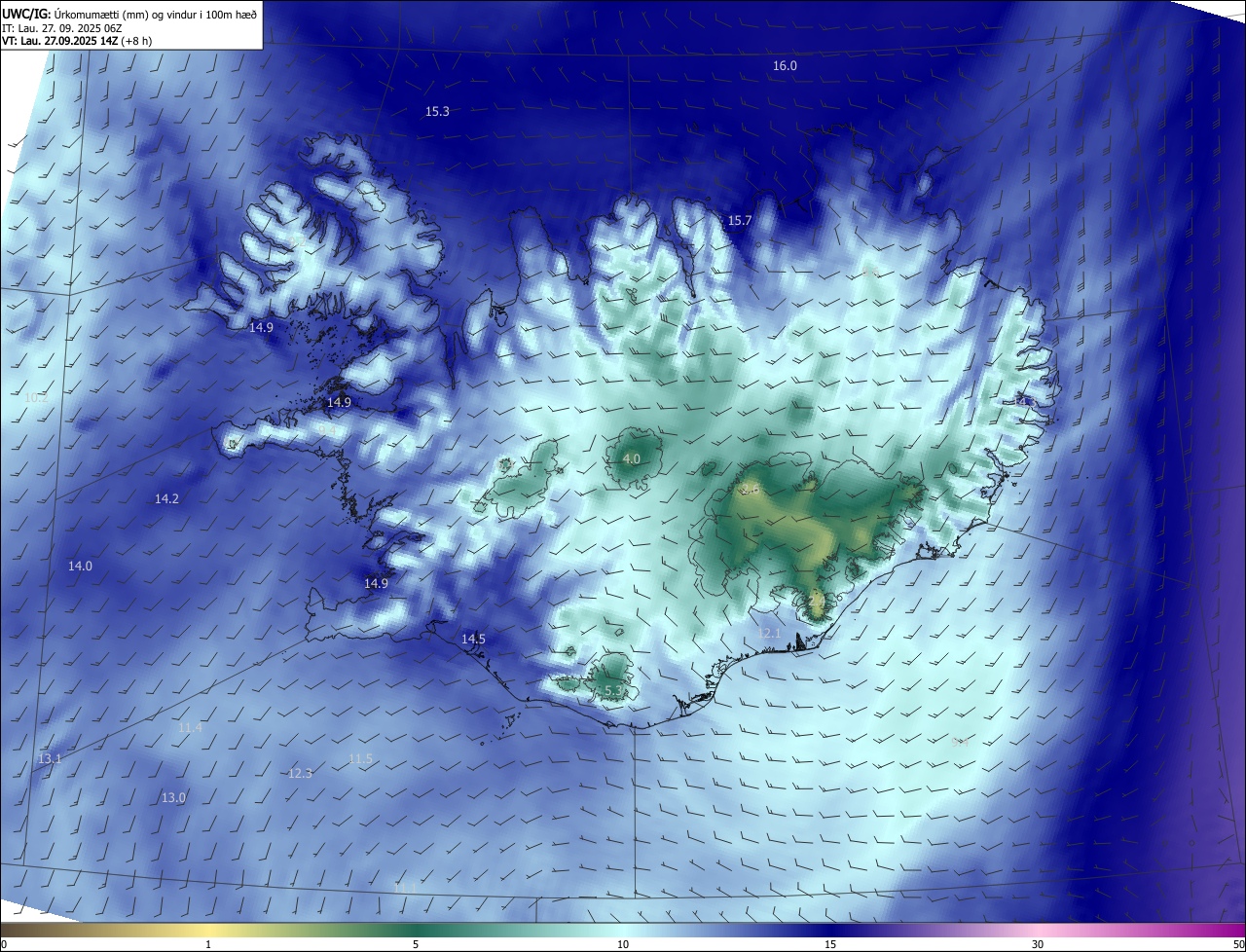Click the 4.0 glacier value label
The image size is (1246, 952).
[x=631, y=459]
